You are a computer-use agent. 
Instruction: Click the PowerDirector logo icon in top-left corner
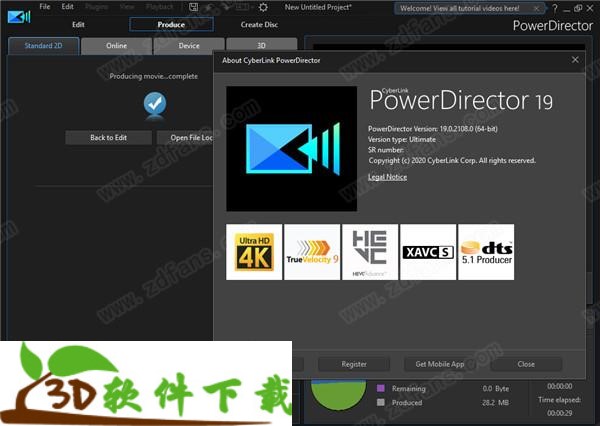[19, 16]
